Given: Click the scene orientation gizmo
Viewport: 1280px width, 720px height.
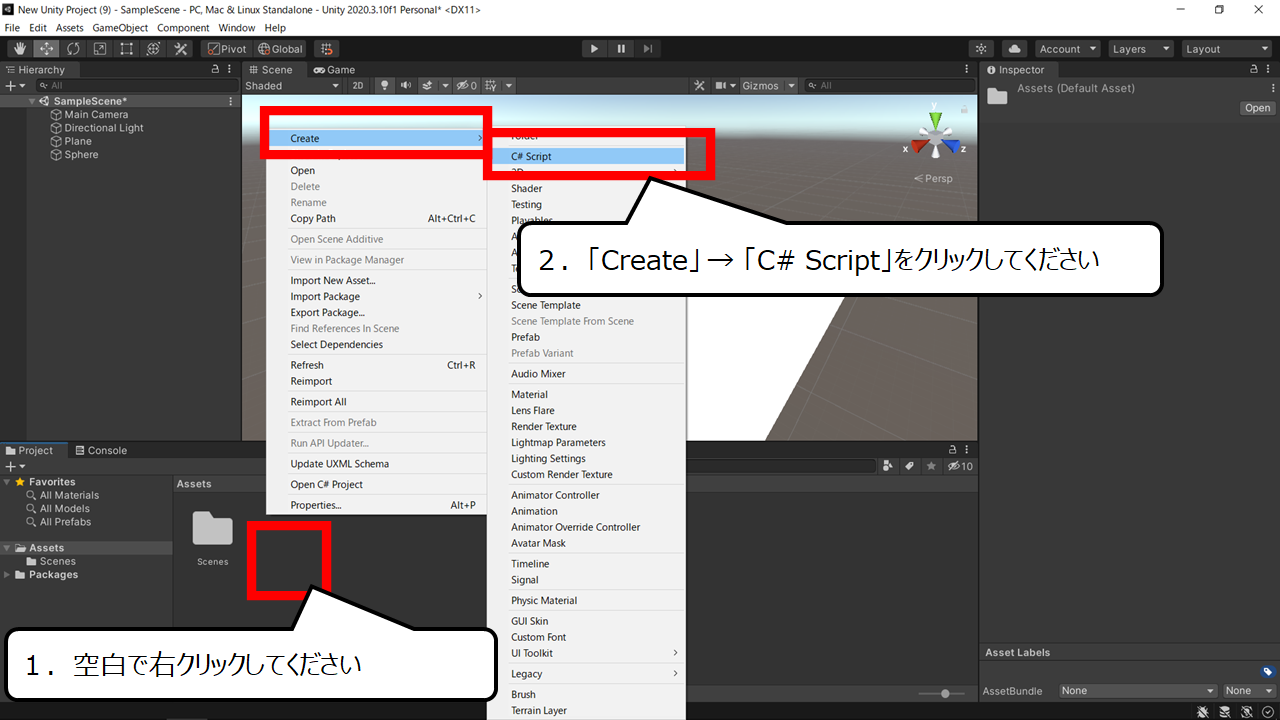Looking at the screenshot, I should (x=935, y=134).
